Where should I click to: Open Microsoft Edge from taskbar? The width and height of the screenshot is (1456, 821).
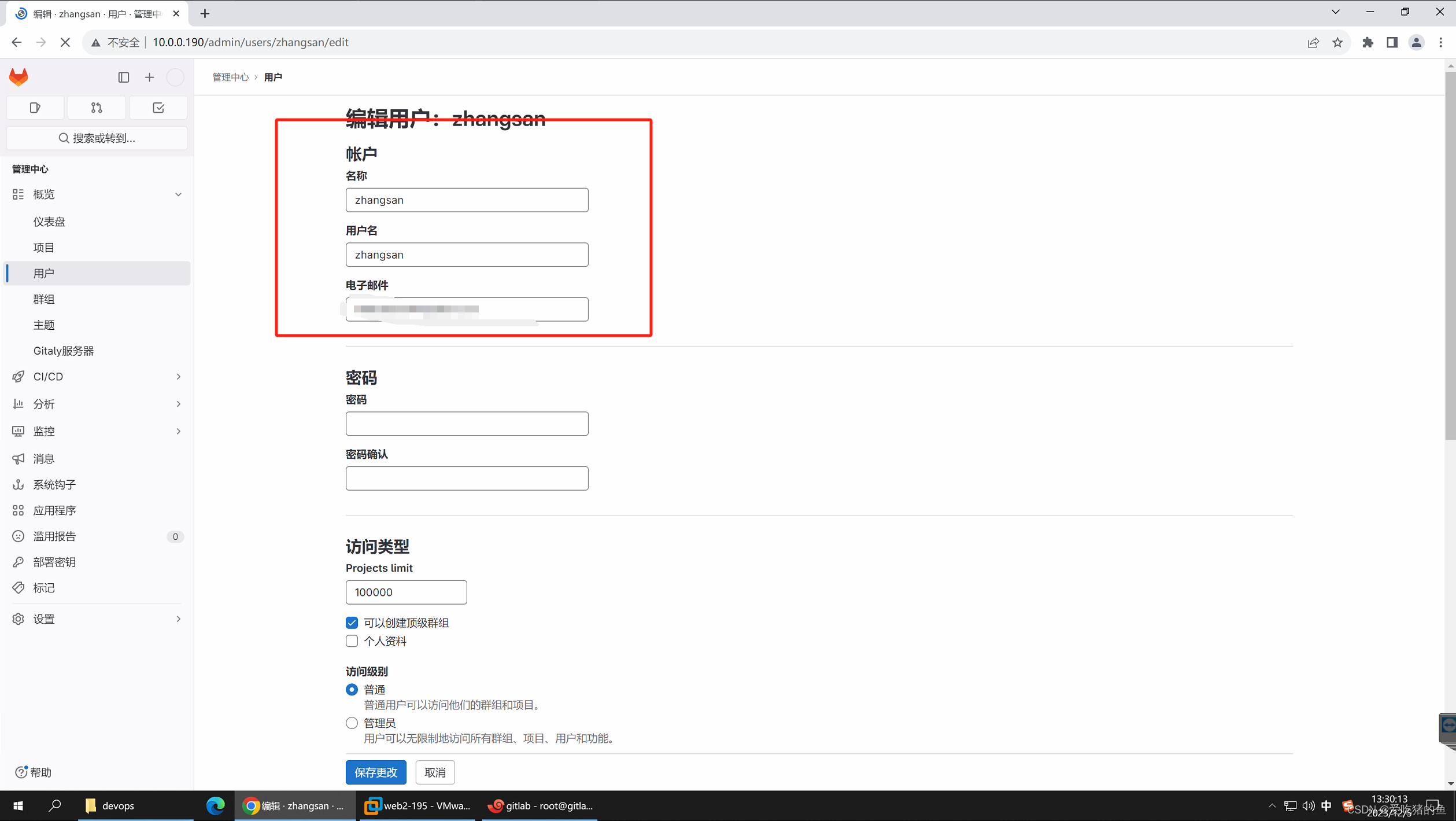[215, 806]
